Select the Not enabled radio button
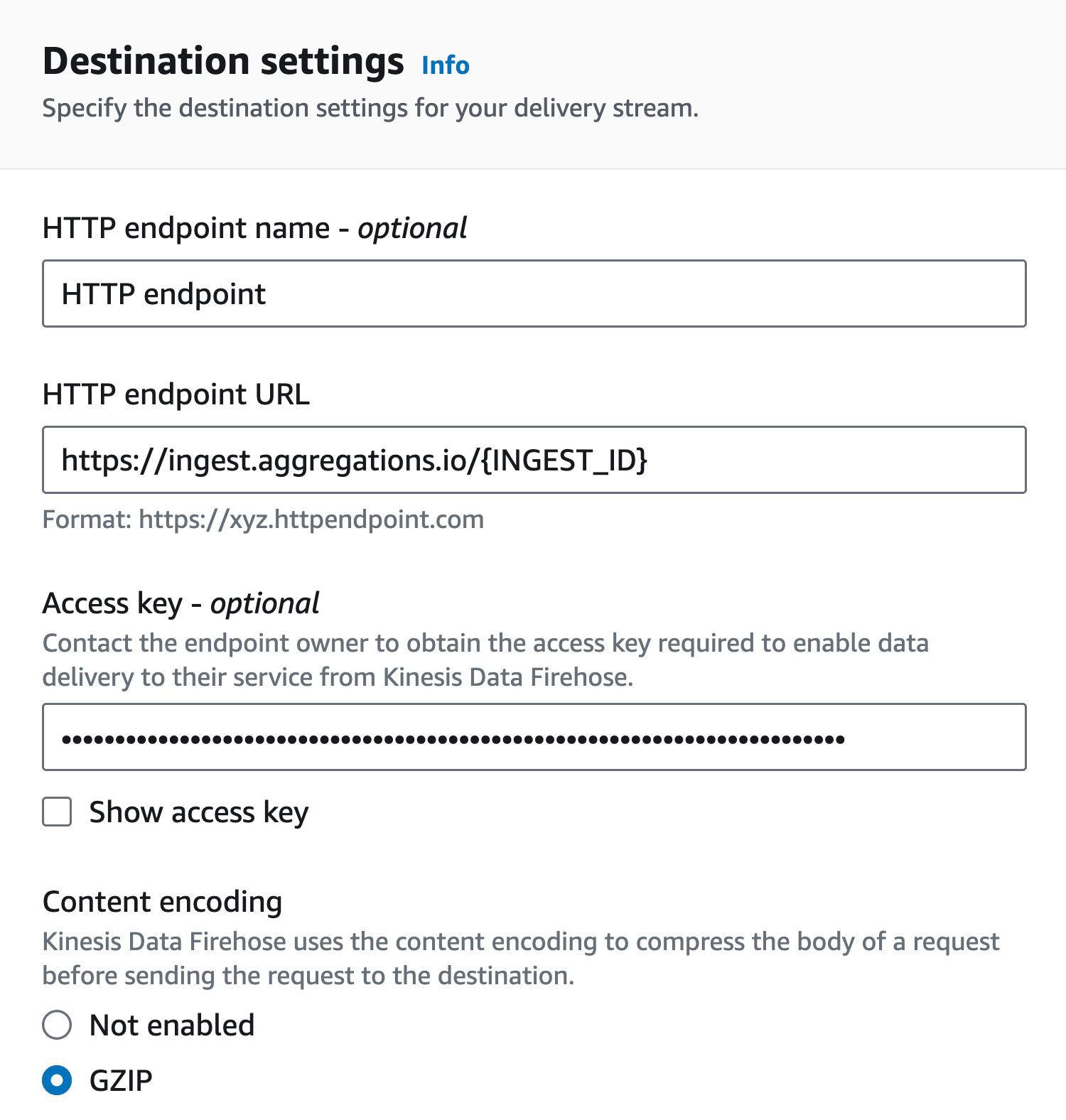Viewport: 1066px width, 1120px height. pyautogui.click(x=57, y=1025)
